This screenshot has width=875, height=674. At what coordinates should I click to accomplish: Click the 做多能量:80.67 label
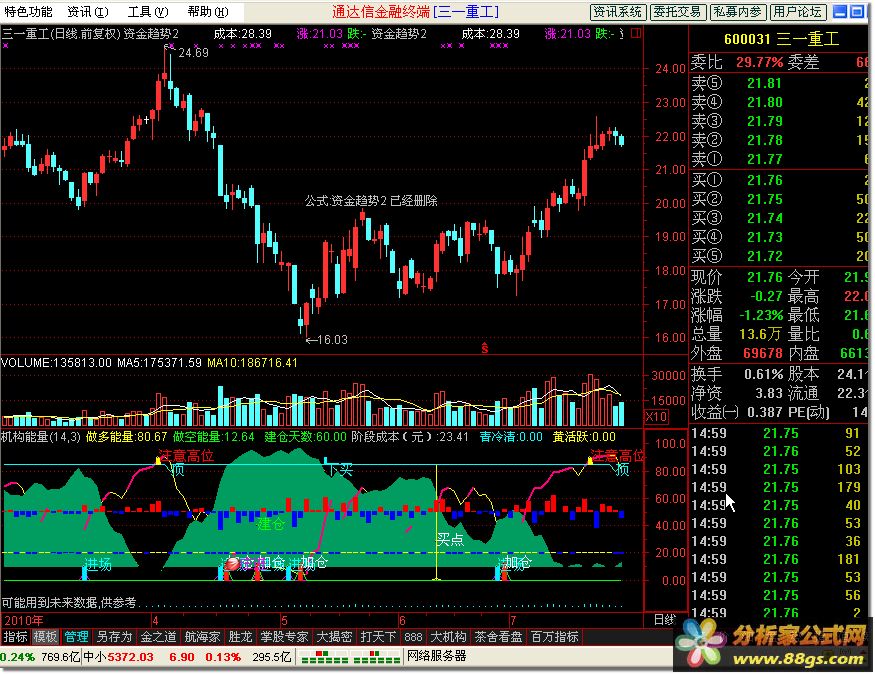127,436
